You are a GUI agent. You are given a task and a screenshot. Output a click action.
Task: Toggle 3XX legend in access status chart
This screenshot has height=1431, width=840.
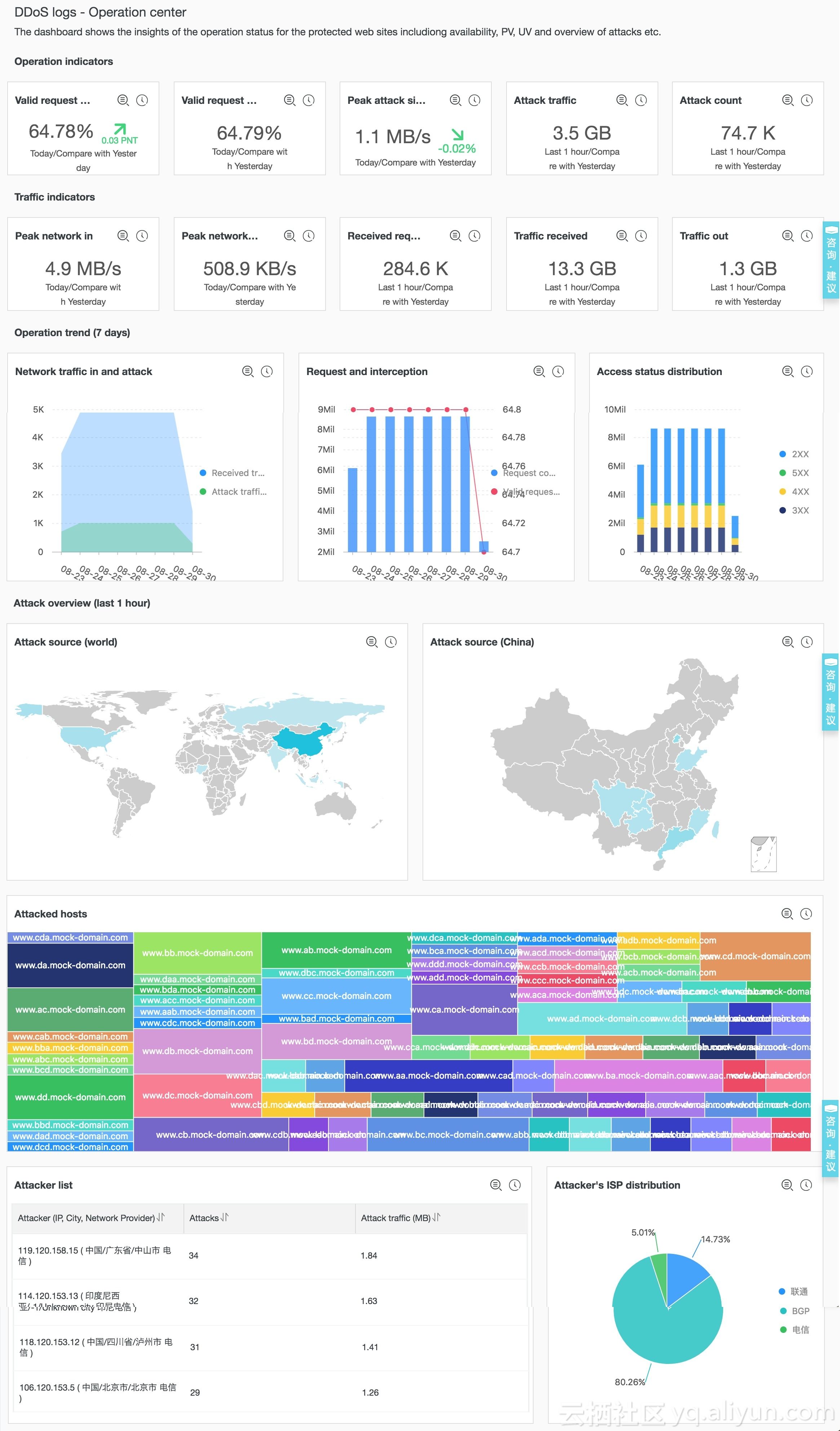[794, 511]
